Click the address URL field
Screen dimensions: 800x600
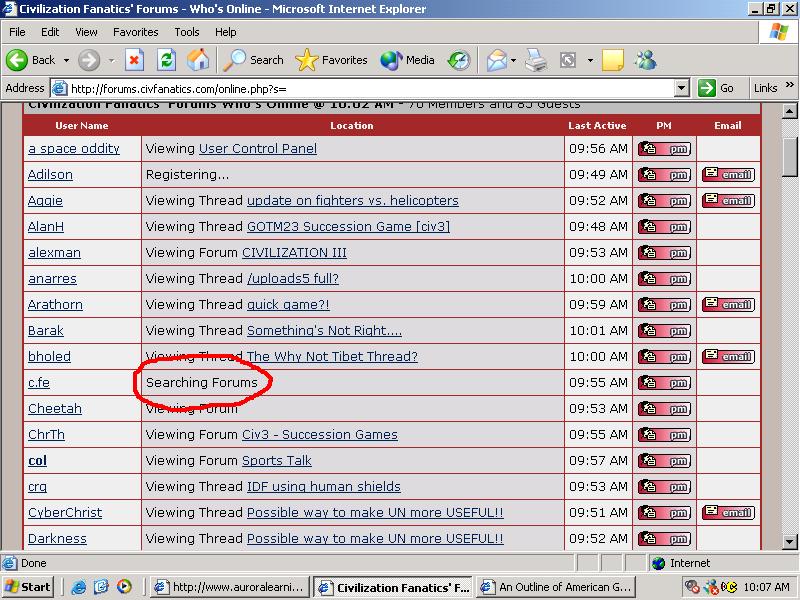coord(362,88)
